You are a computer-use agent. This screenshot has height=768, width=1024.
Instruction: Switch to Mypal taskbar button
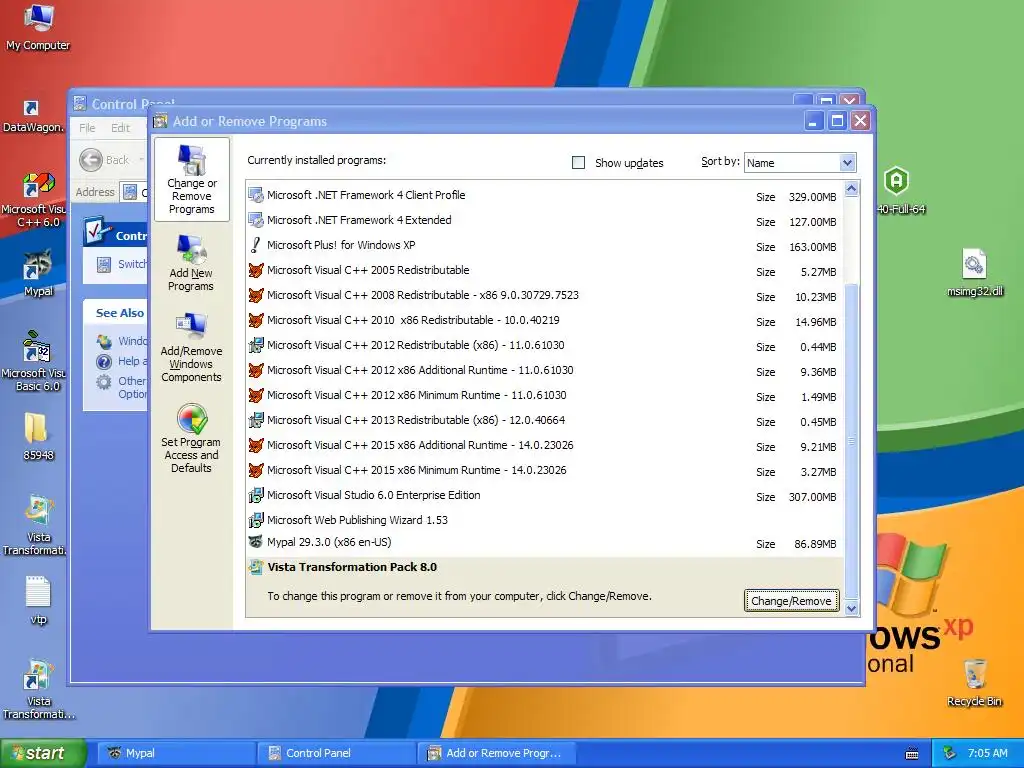(x=176, y=753)
